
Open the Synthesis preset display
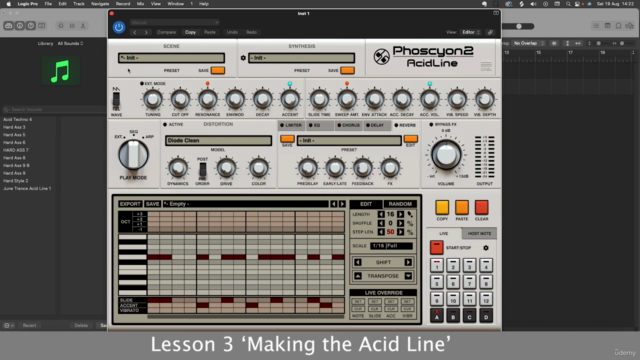pyautogui.click(x=302, y=58)
